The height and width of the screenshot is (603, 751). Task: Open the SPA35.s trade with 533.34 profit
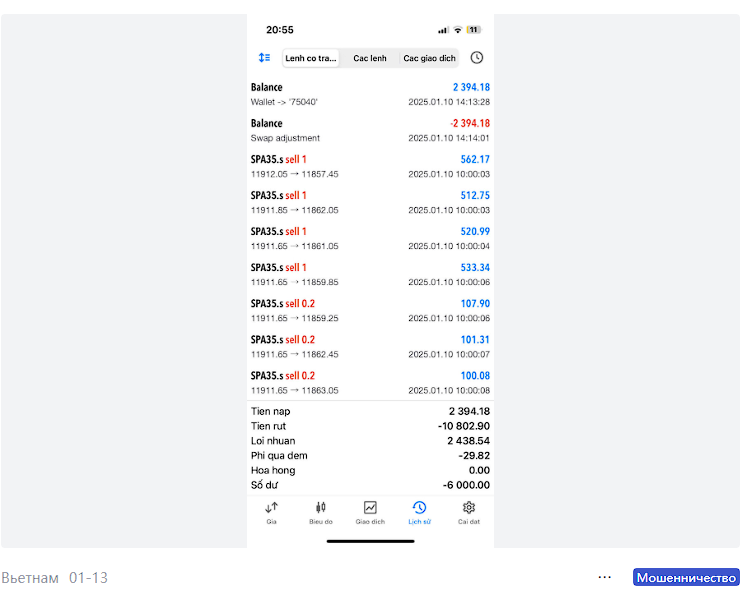pos(370,274)
